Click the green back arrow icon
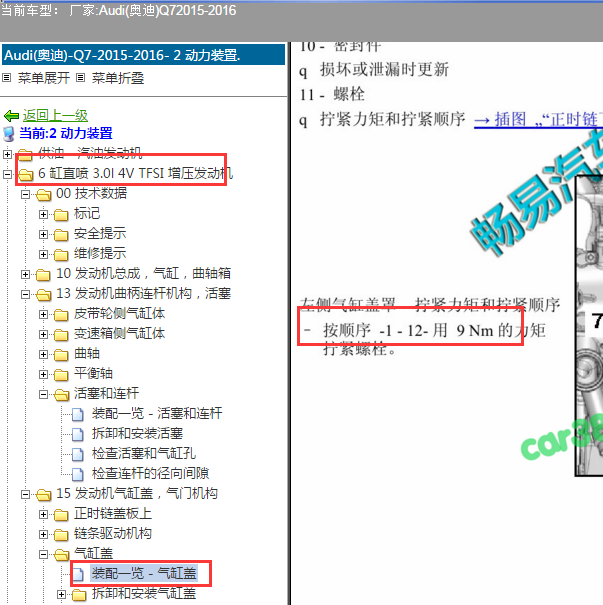Screen dimensions: 603x605 11,115
